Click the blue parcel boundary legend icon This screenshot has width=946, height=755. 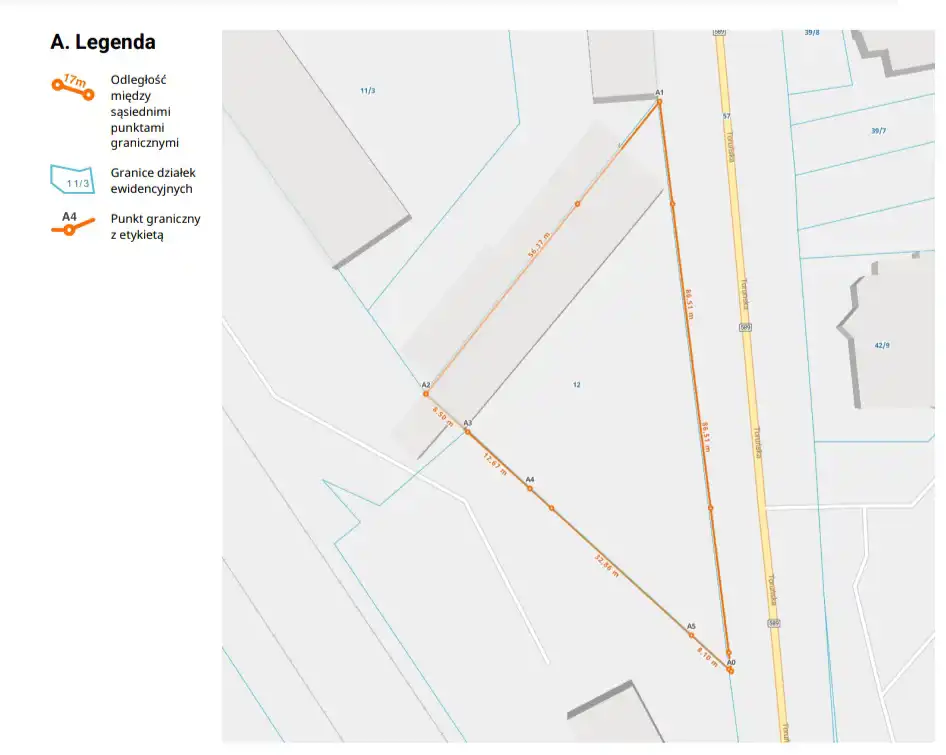tap(72, 180)
